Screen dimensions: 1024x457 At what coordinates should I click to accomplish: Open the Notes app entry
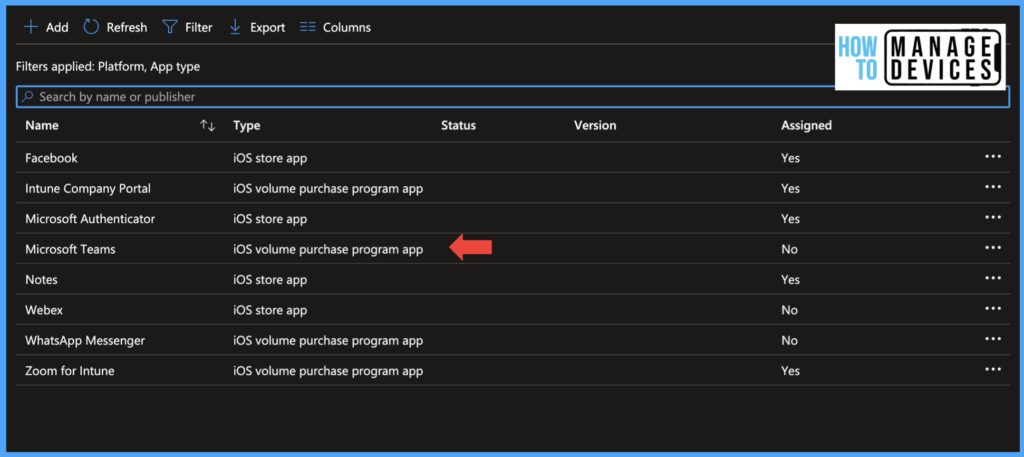point(41,279)
